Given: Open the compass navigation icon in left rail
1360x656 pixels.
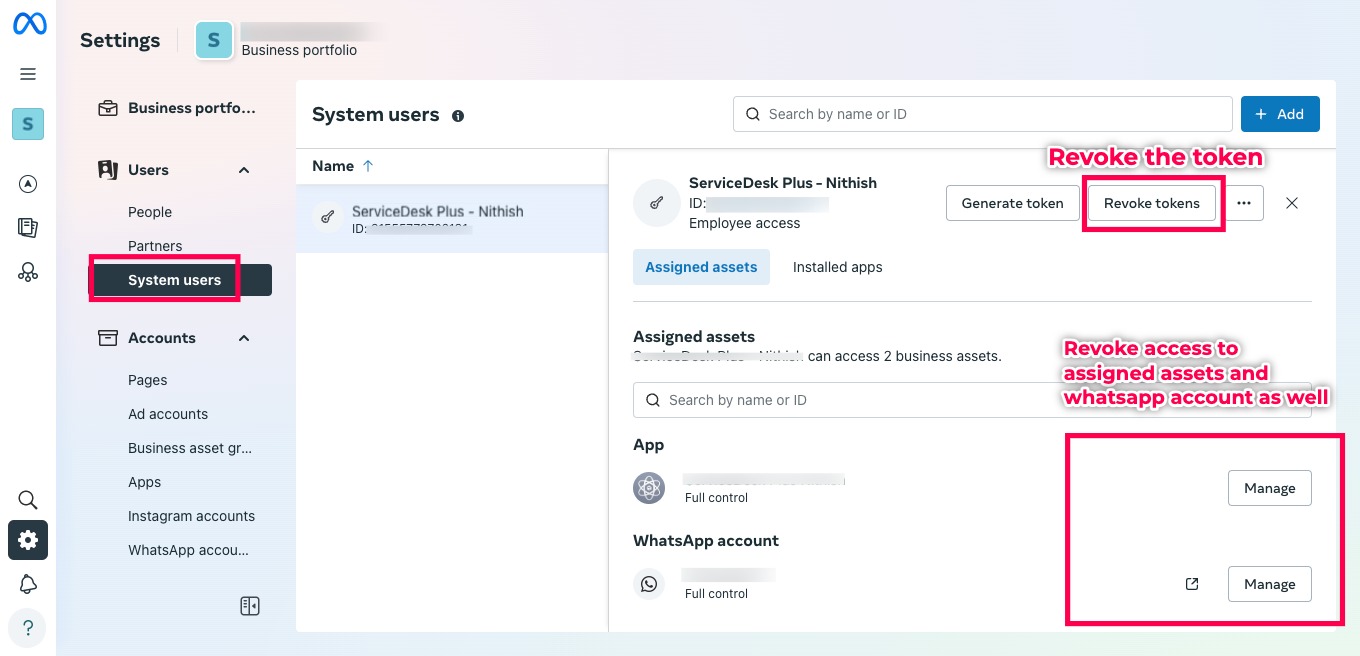Looking at the screenshot, I should (28, 183).
